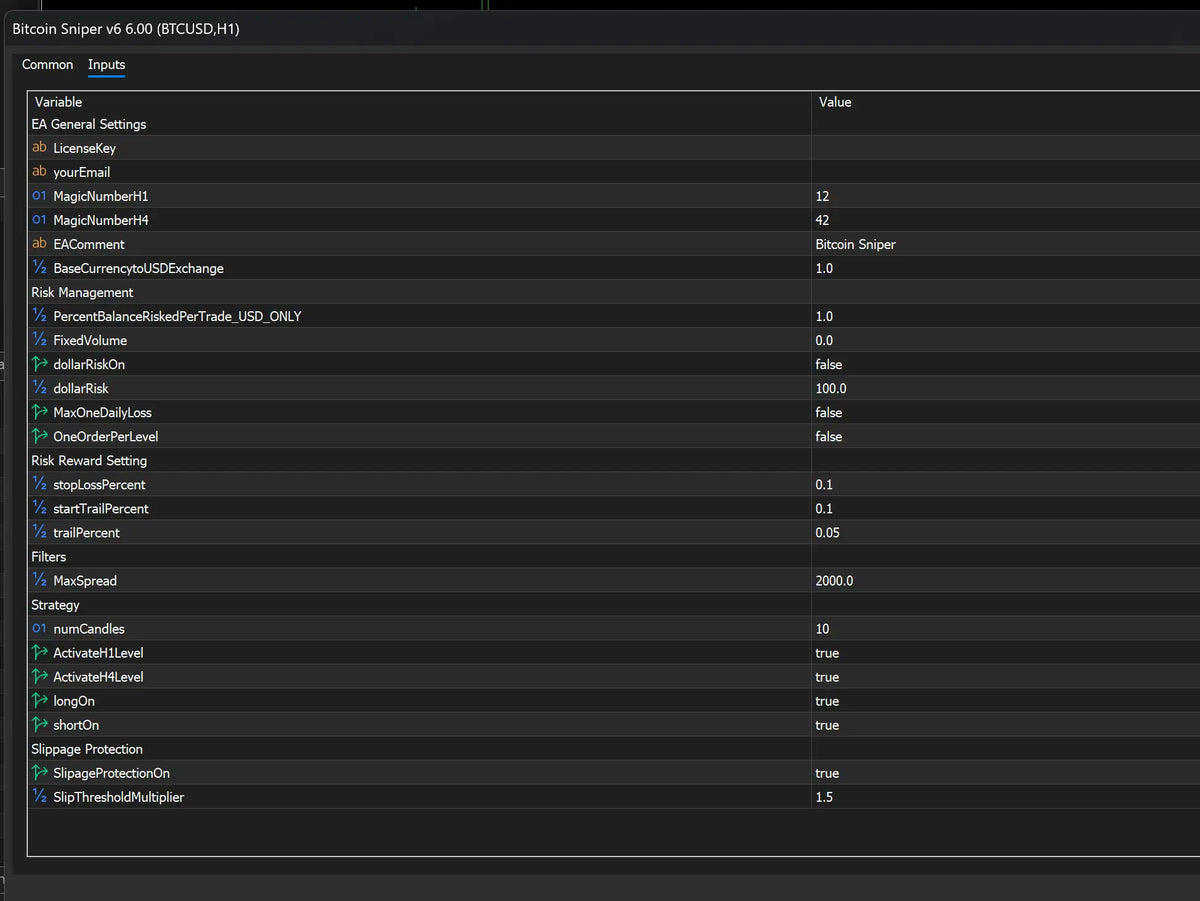This screenshot has height=901, width=1200.
Task: Click the boolean icon beside ActivateH1Level
Action: click(x=39, y=653)
